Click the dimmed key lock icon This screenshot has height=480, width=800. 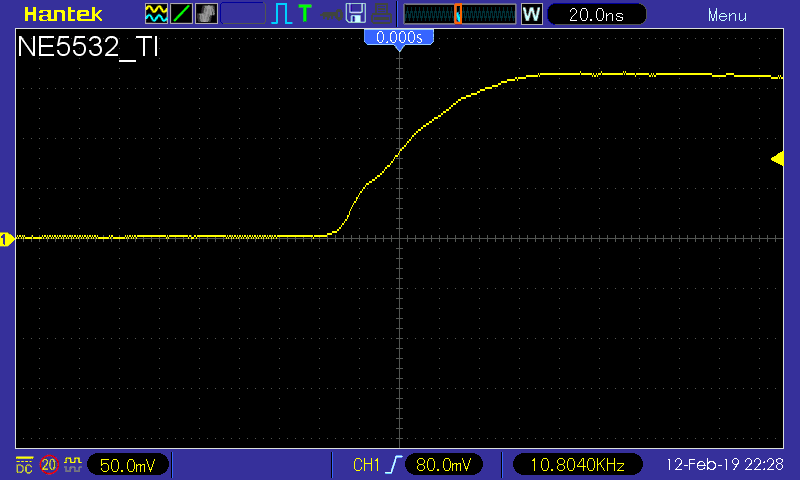click(331, 15)
